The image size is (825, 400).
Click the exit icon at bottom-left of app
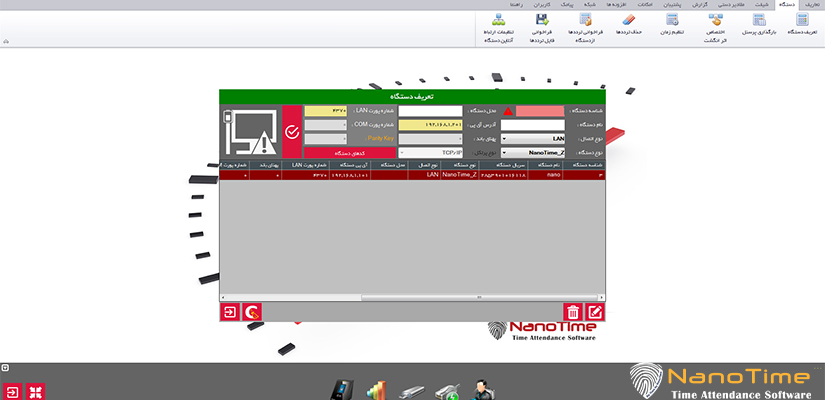point(13,392)
